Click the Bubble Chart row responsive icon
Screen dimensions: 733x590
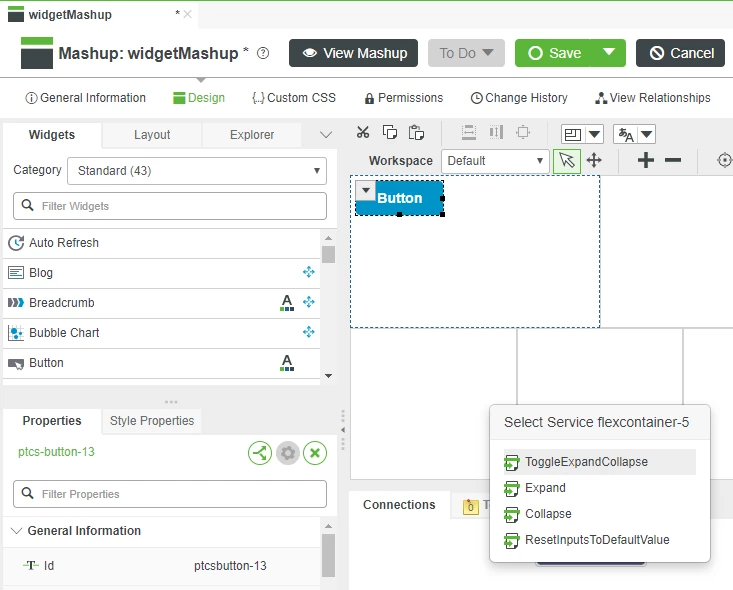309,332
